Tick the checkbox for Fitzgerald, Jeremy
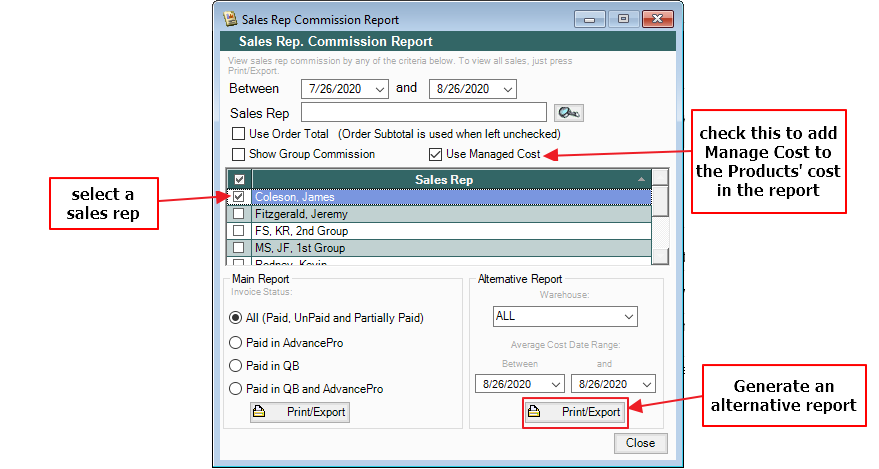The height and width of the screenshot is (469, 879). (238, 214)
